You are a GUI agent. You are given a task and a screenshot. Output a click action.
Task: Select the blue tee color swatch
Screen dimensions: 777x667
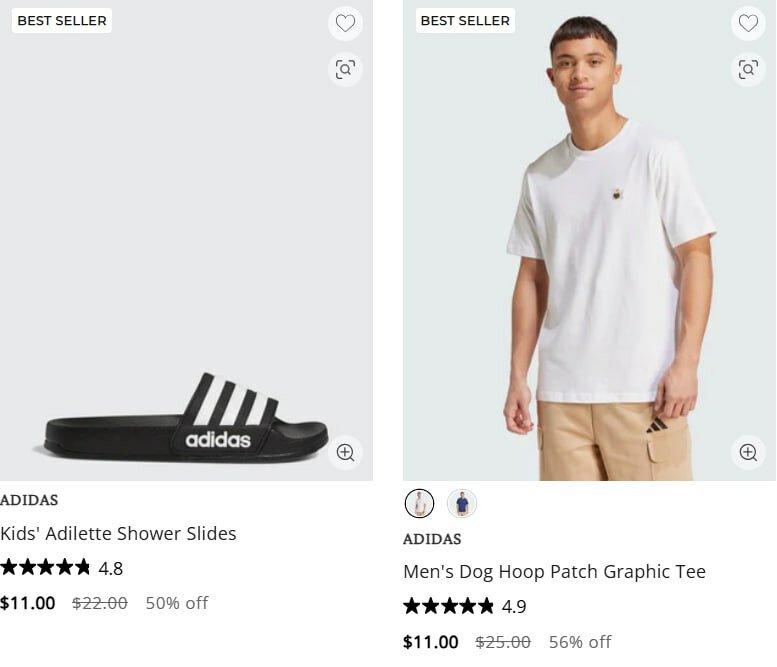(x=461, y=503)
